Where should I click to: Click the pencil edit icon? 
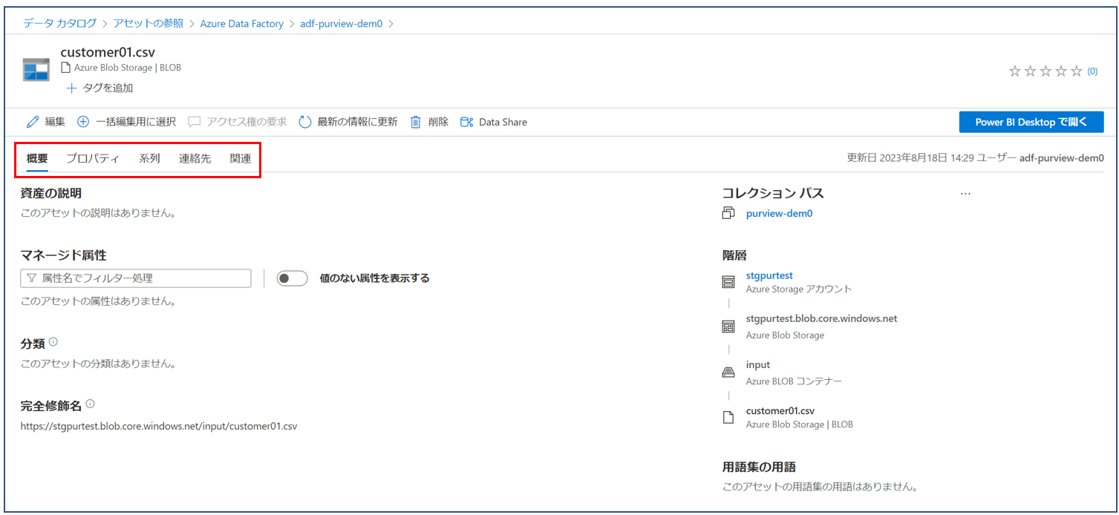32,122
